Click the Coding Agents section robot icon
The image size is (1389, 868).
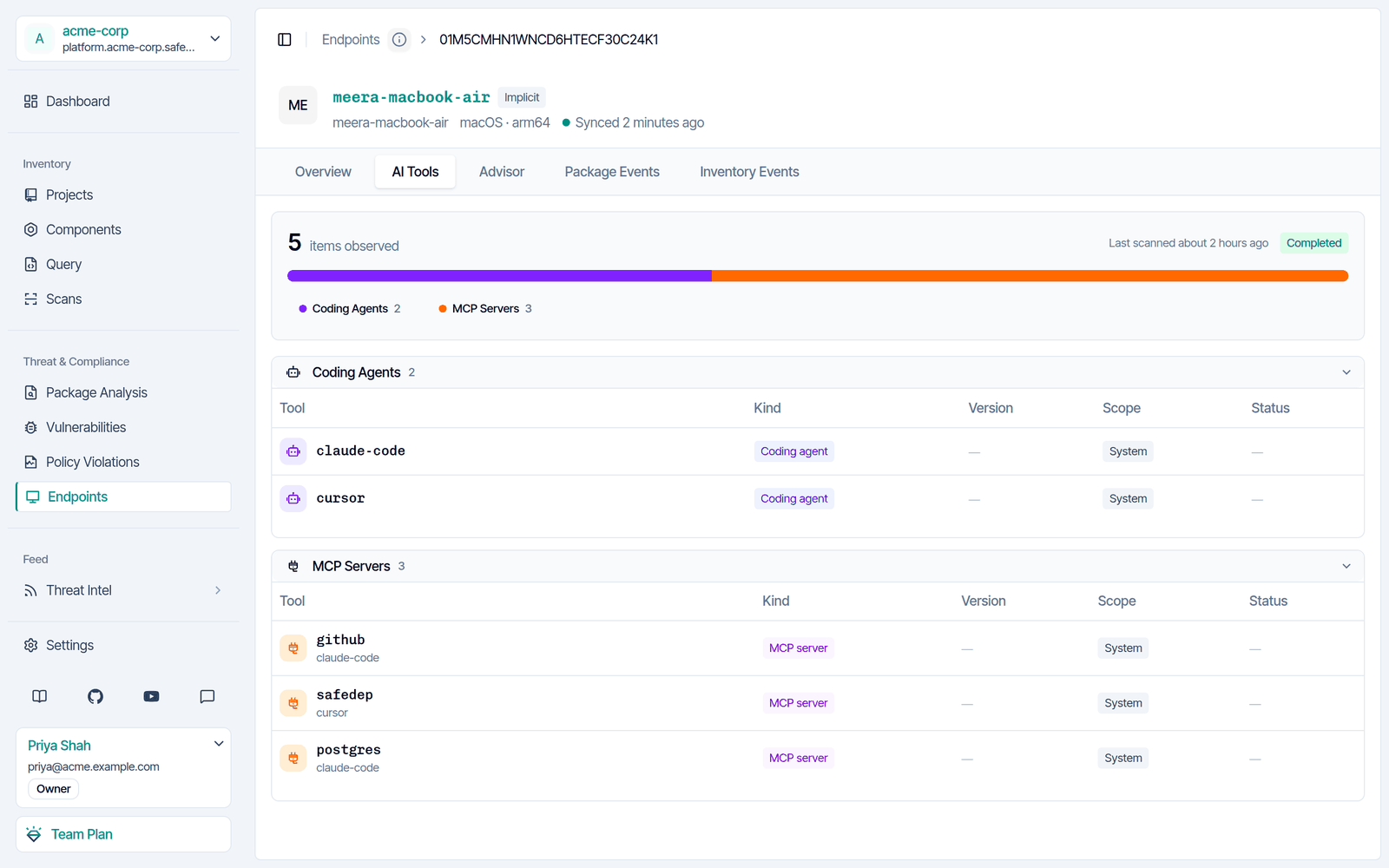coord(293,372)
